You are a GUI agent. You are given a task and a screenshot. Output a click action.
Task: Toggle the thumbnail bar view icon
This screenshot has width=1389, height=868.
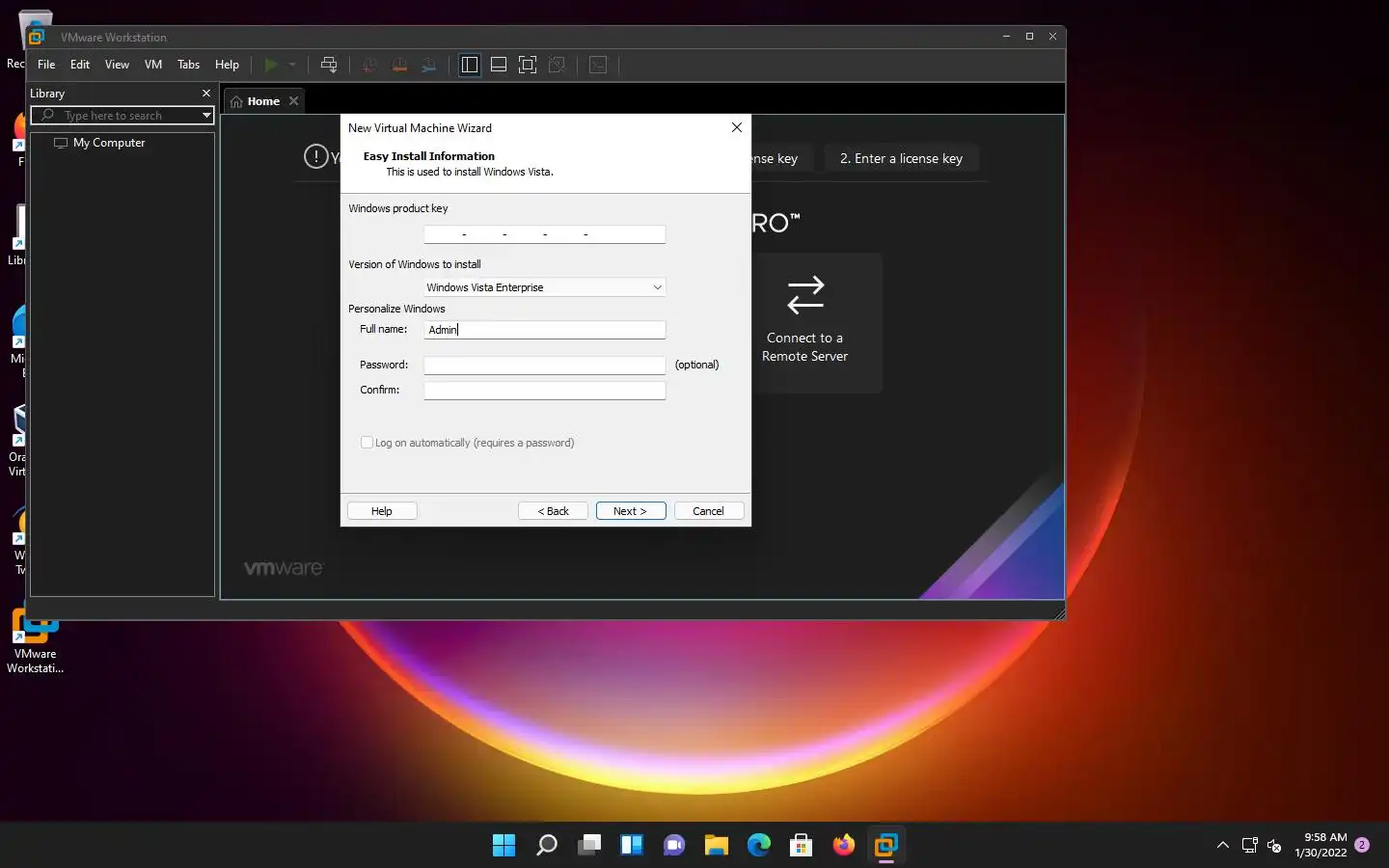pos(499,65)
